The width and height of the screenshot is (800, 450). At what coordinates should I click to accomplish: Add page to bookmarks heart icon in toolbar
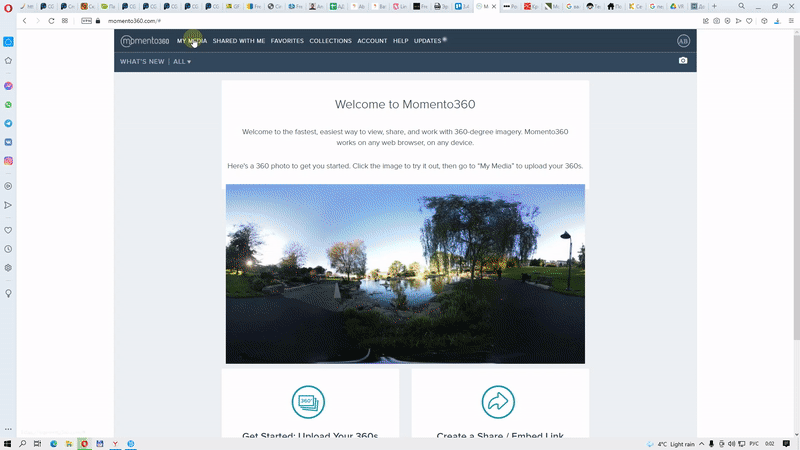(x=749, y=21)
